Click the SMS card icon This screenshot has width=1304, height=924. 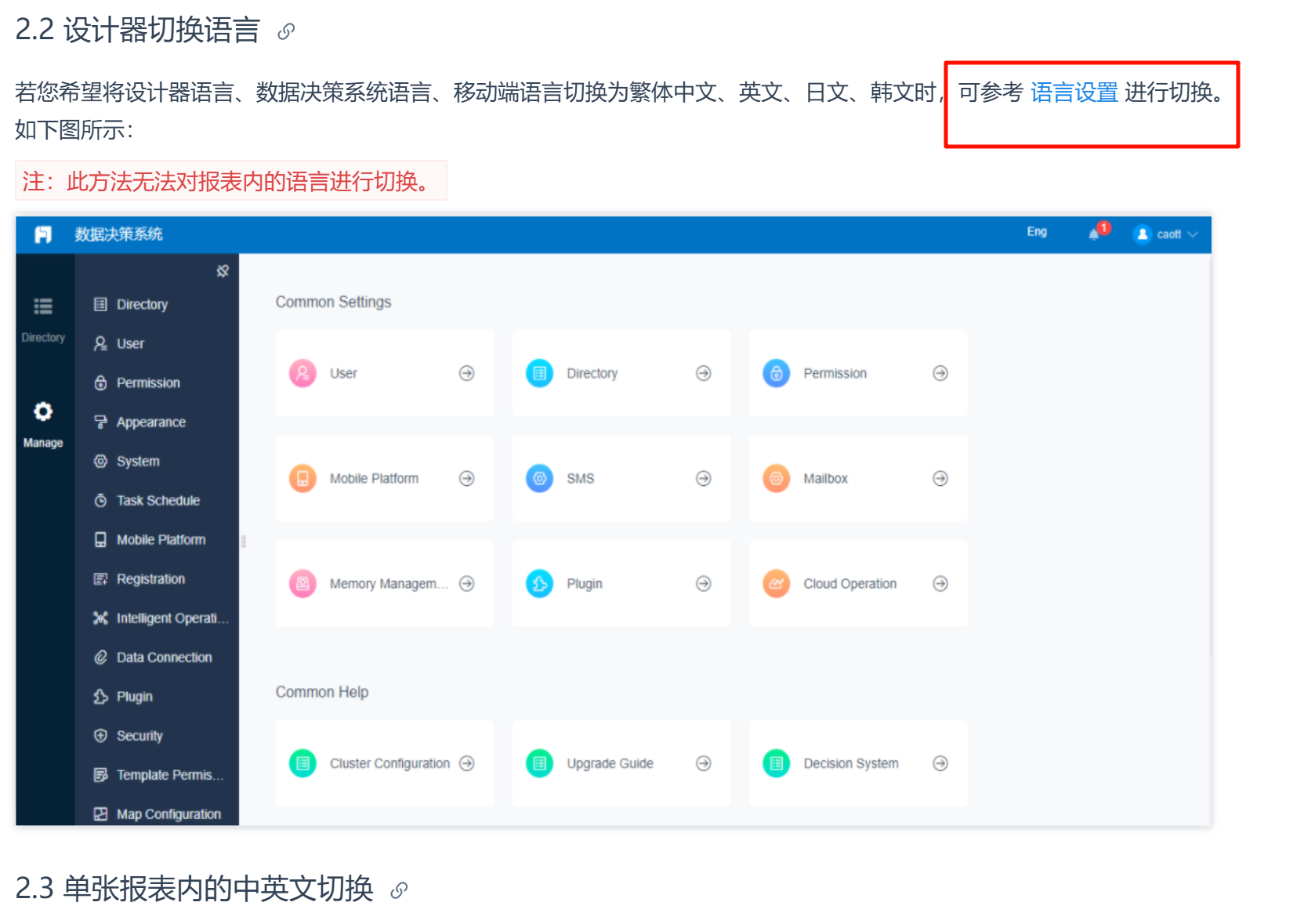pos(540,478)
